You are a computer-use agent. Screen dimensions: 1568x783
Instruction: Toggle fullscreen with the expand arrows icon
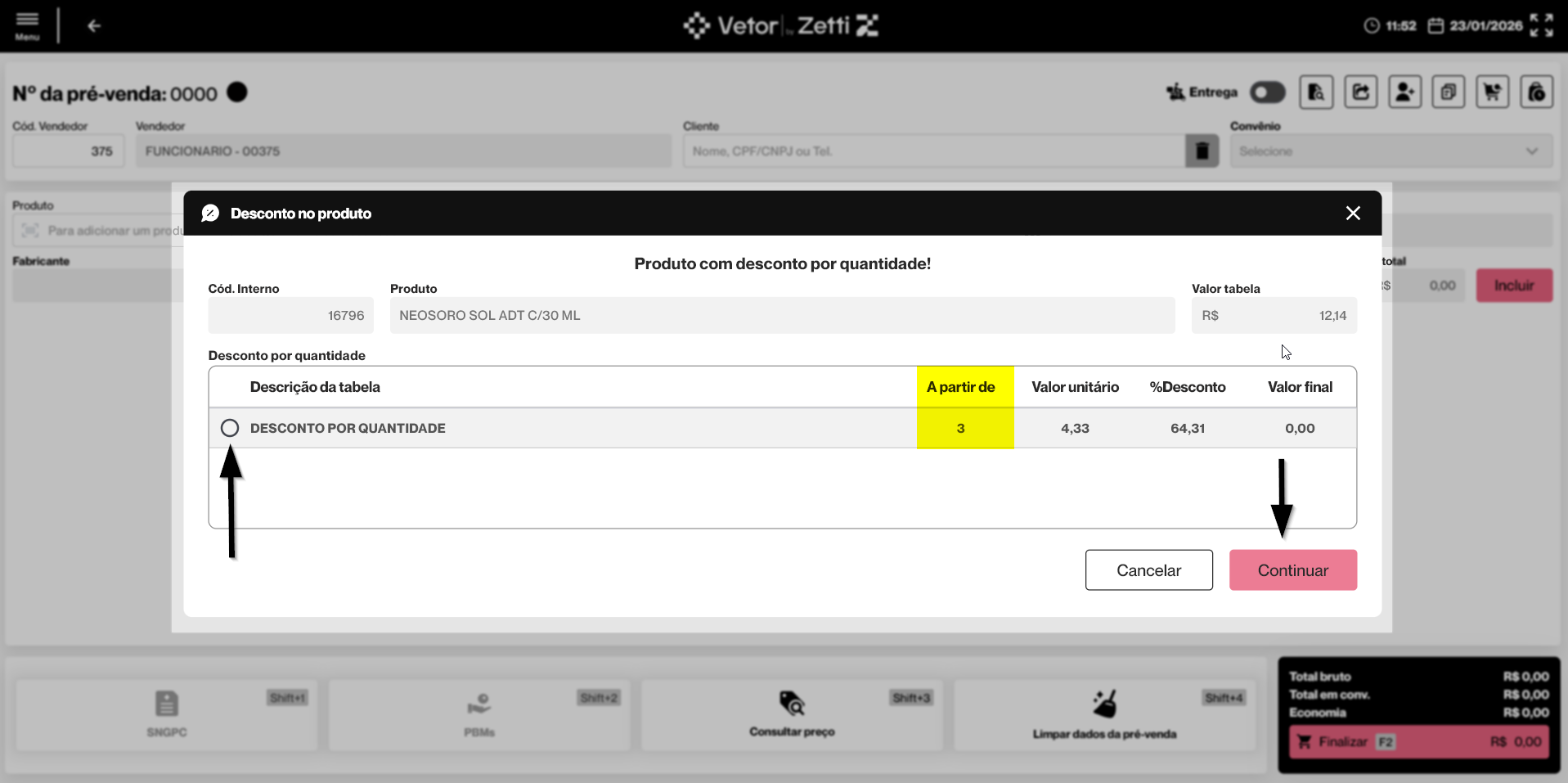click(x=1542, y=25)
